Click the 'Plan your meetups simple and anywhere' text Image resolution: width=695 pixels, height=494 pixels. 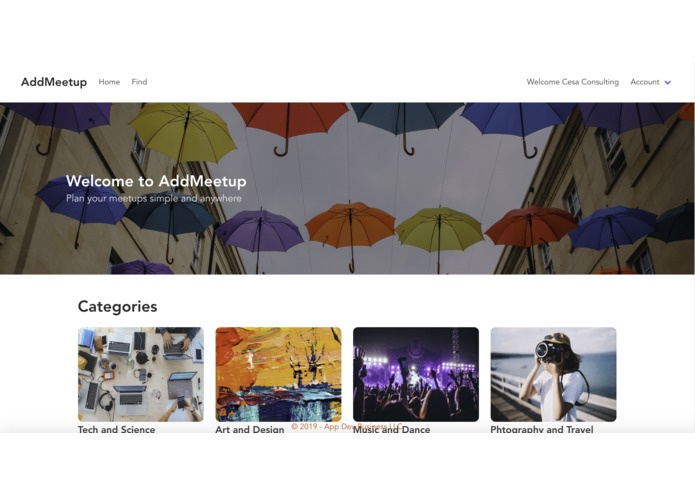click(154, 198)
